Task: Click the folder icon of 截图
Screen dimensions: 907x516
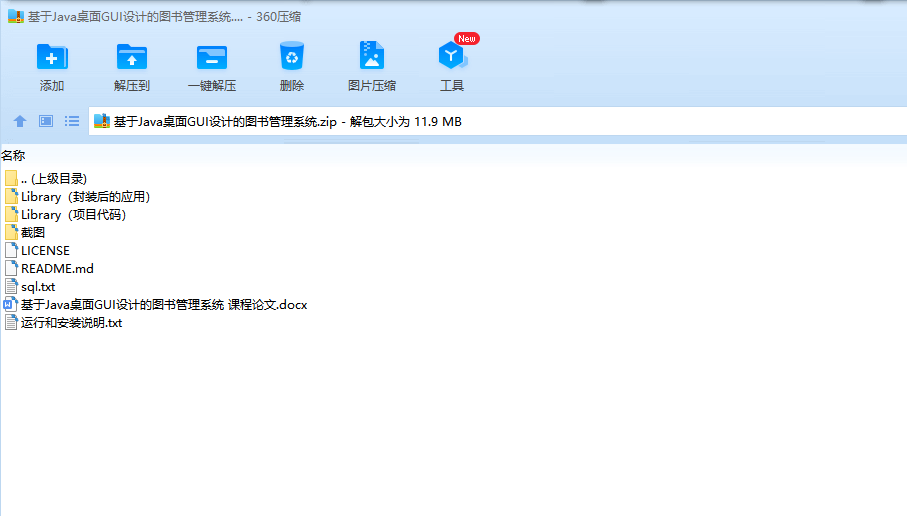Action: [11, 233]
